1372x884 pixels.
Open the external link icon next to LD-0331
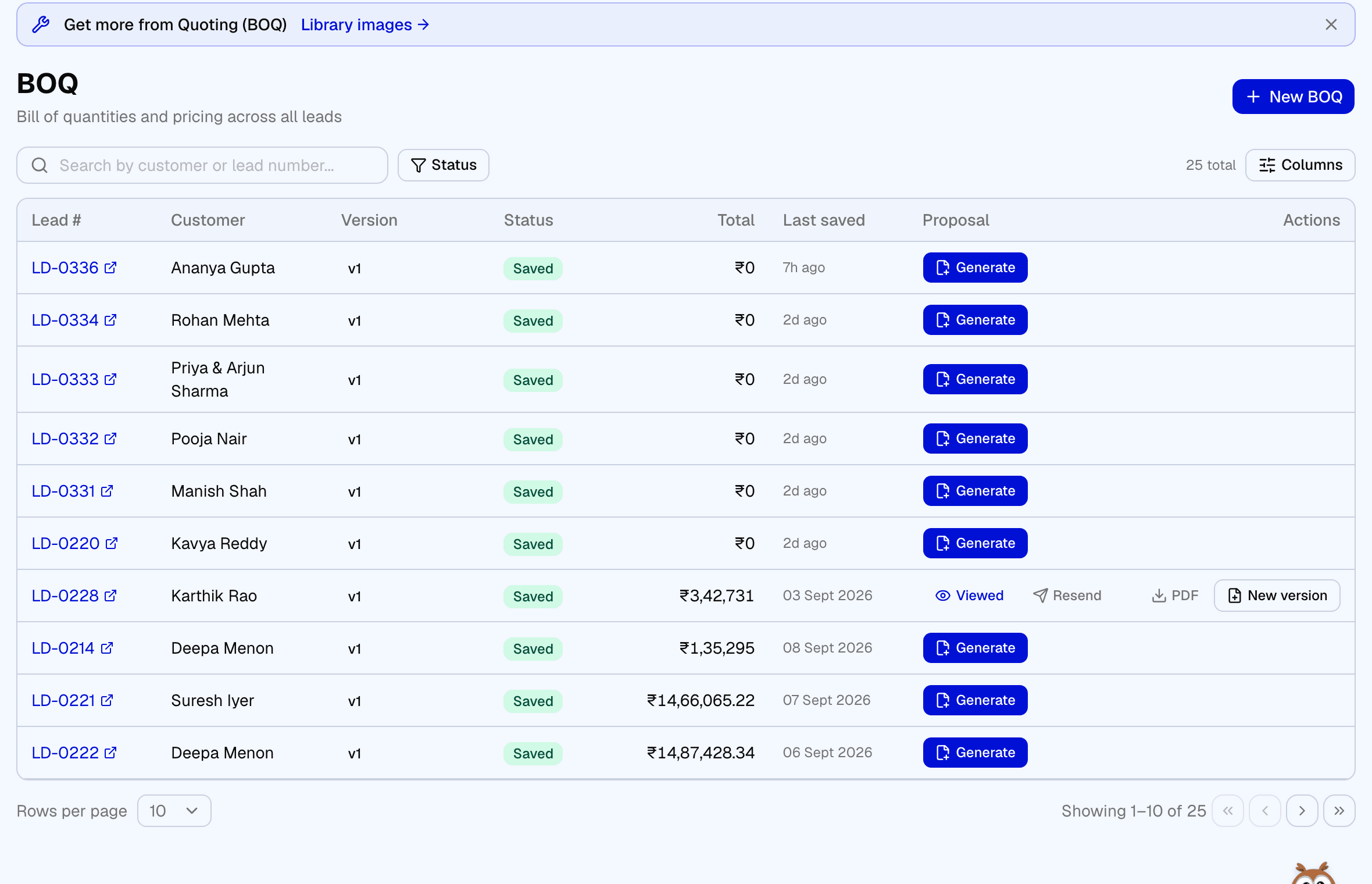pyautogui.click(x=107, y=491)
